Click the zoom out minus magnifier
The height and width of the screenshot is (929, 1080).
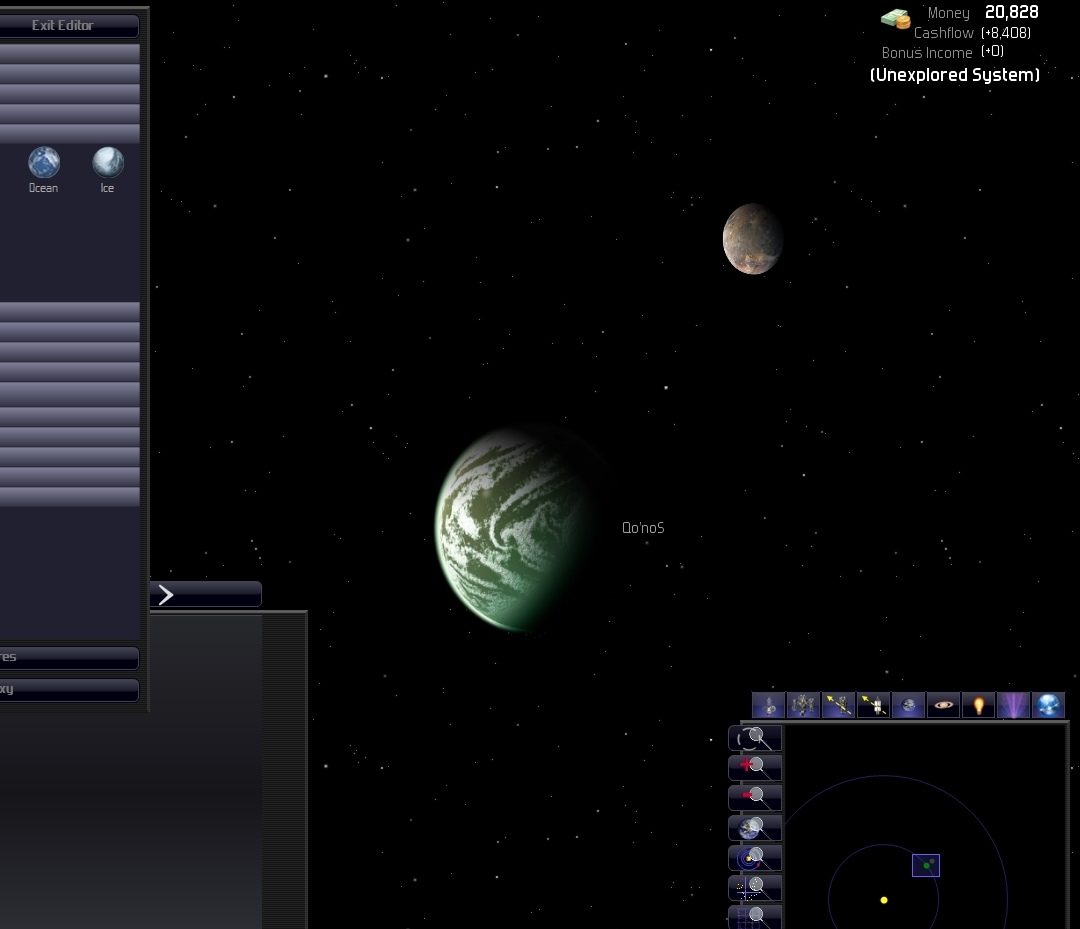tap(755, 797)
